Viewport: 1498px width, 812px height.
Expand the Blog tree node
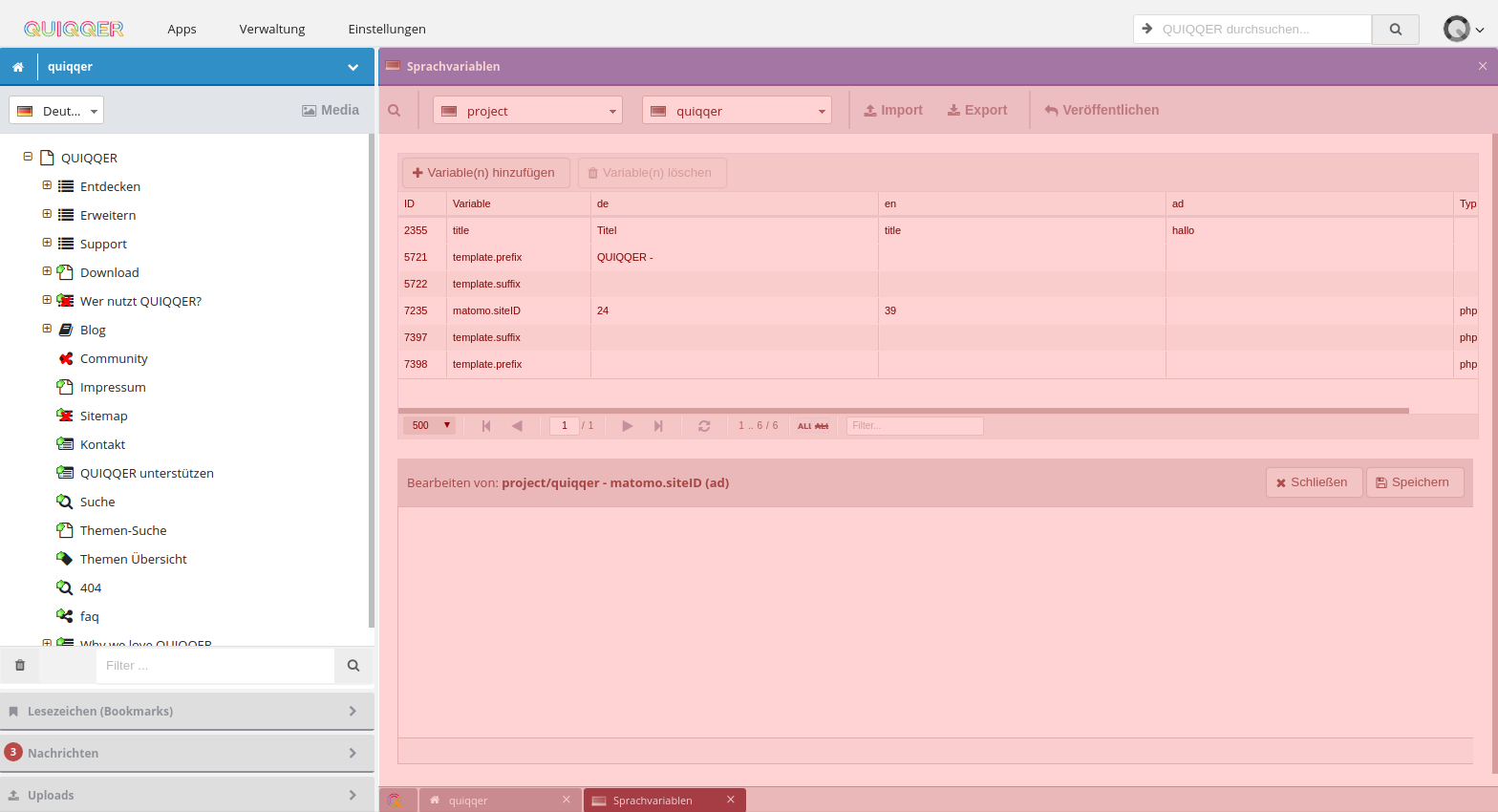click(x=47, y=329)
